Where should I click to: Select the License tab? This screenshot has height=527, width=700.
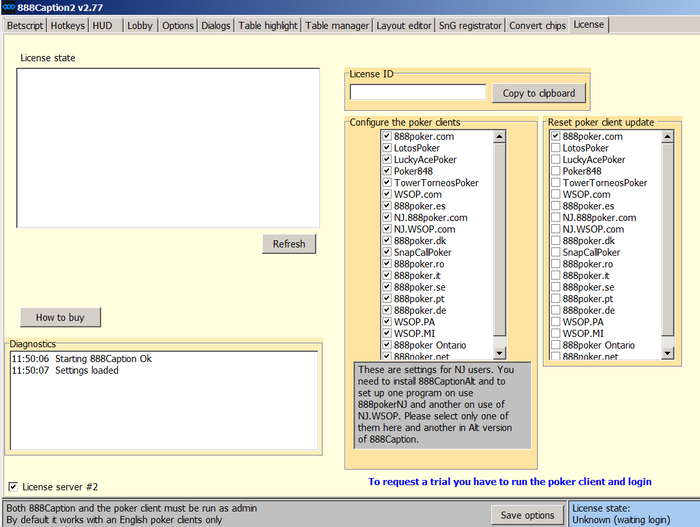[589, 25]
